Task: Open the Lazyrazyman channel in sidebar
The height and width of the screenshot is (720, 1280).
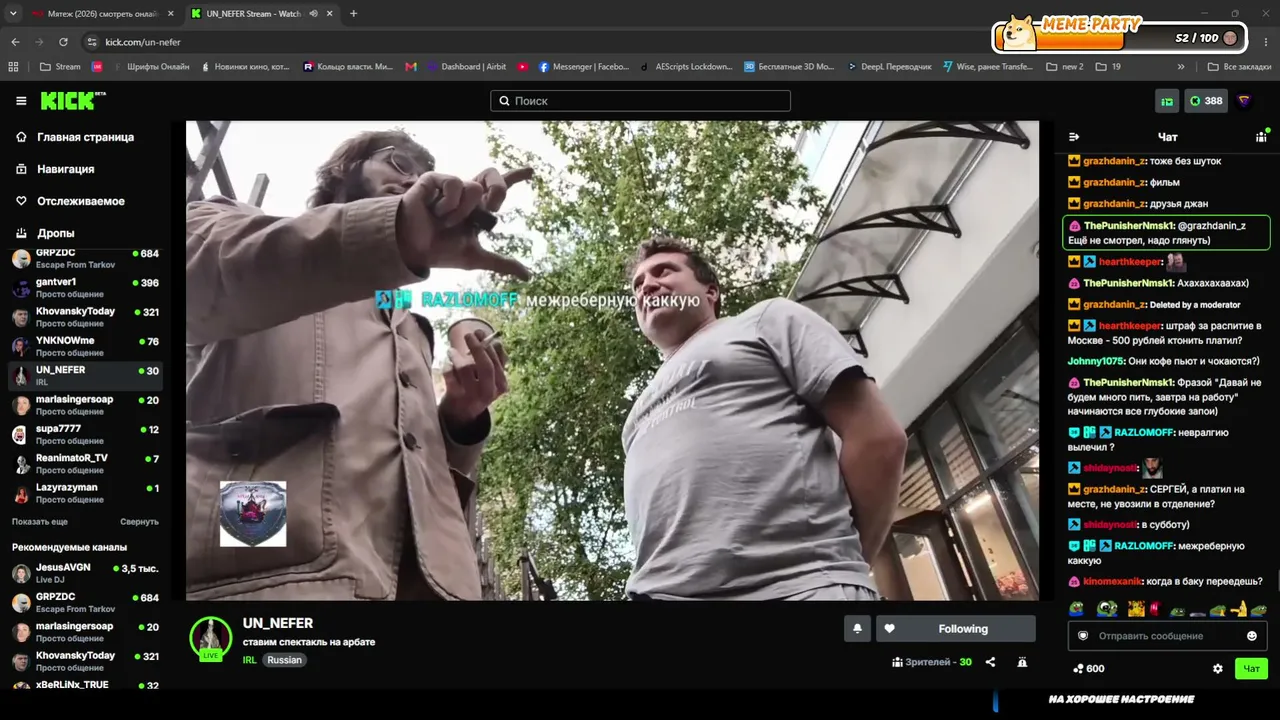Action: 85,493
